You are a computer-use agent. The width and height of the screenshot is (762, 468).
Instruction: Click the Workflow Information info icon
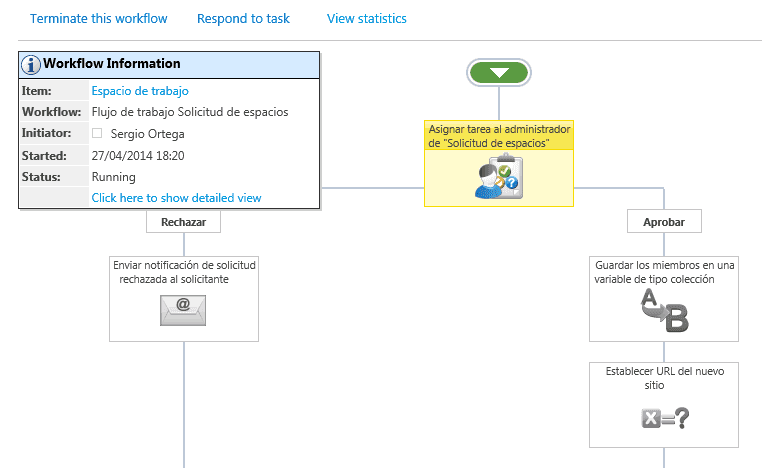[x=31, y=65]
